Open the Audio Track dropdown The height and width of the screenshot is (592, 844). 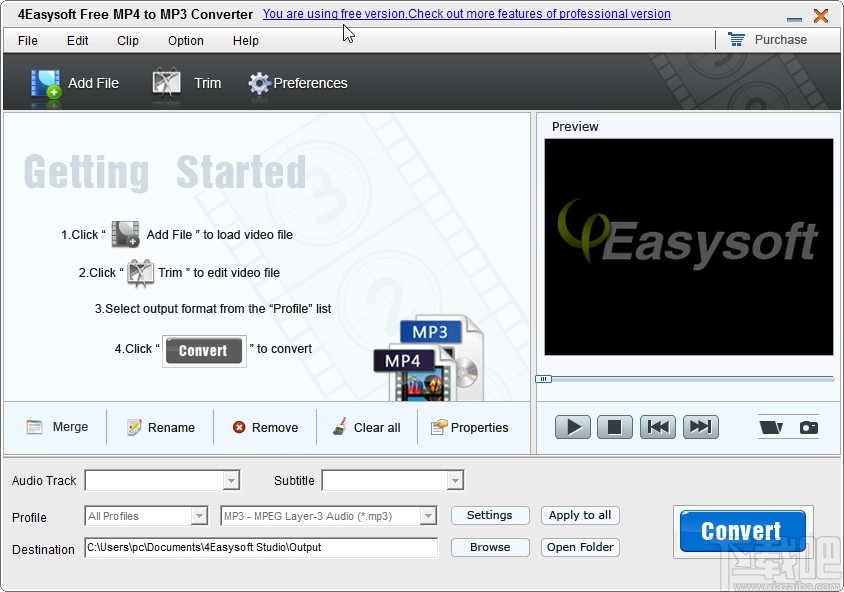pos(233,480)
